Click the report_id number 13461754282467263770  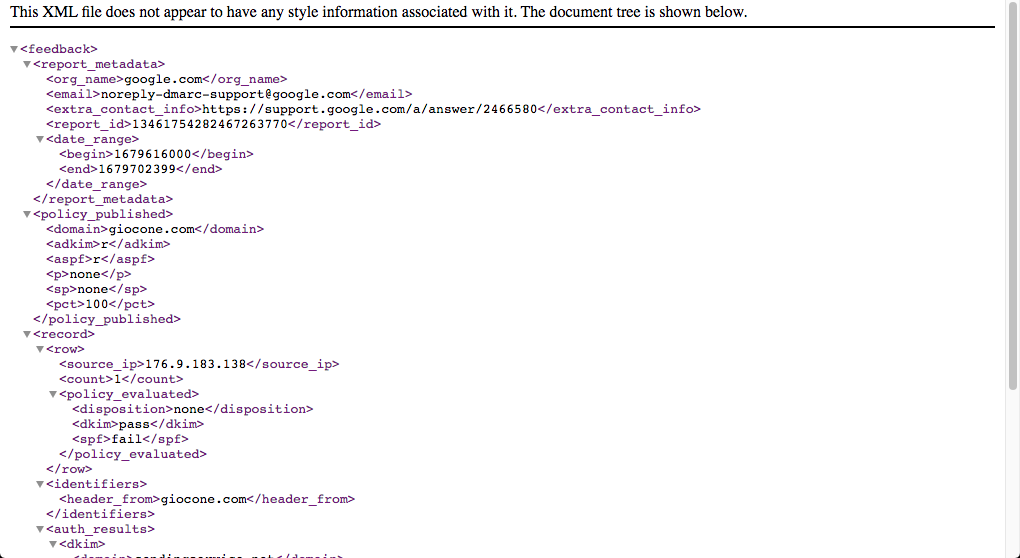click(209, 124)
